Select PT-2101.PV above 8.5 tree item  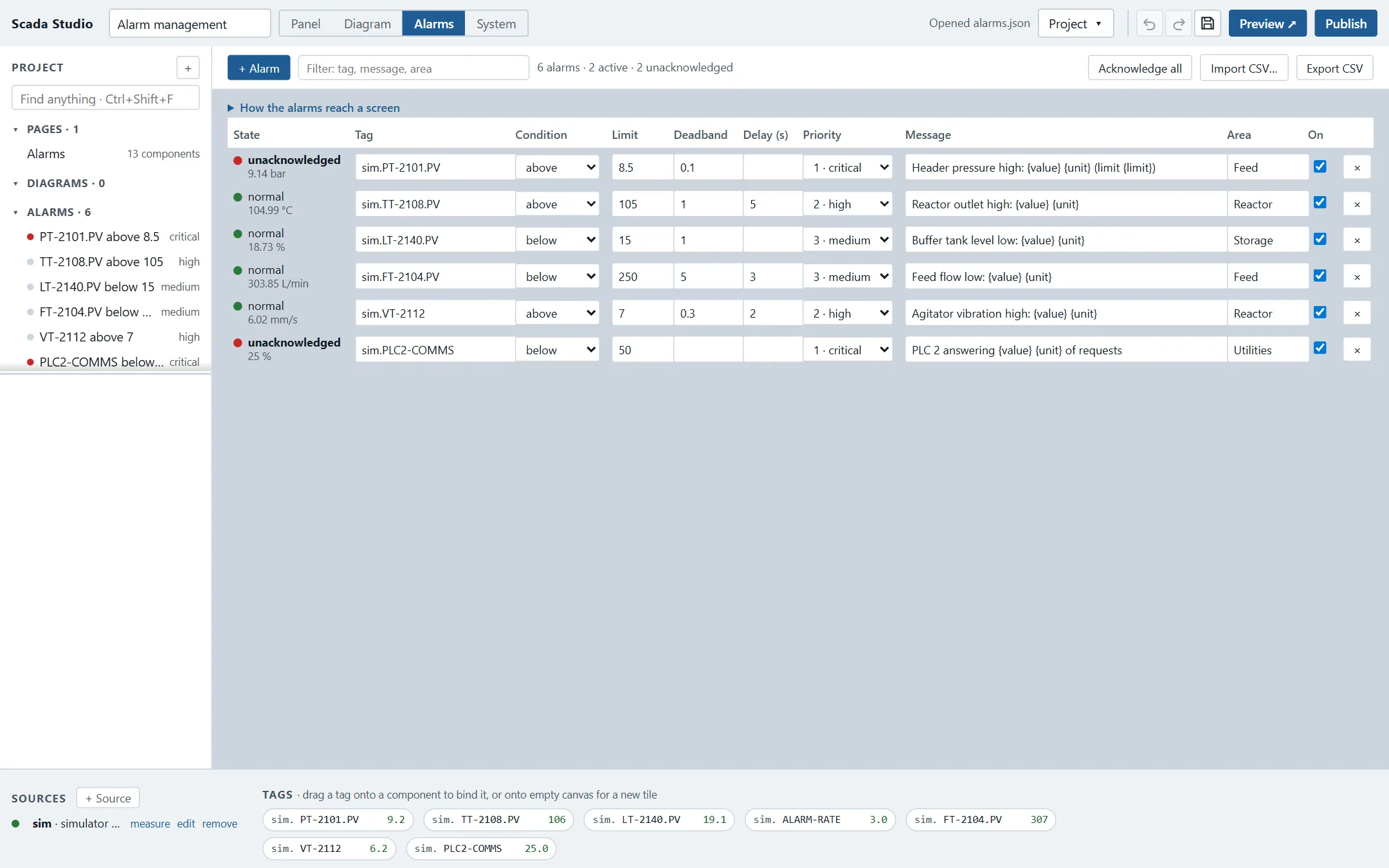[113, 237]
